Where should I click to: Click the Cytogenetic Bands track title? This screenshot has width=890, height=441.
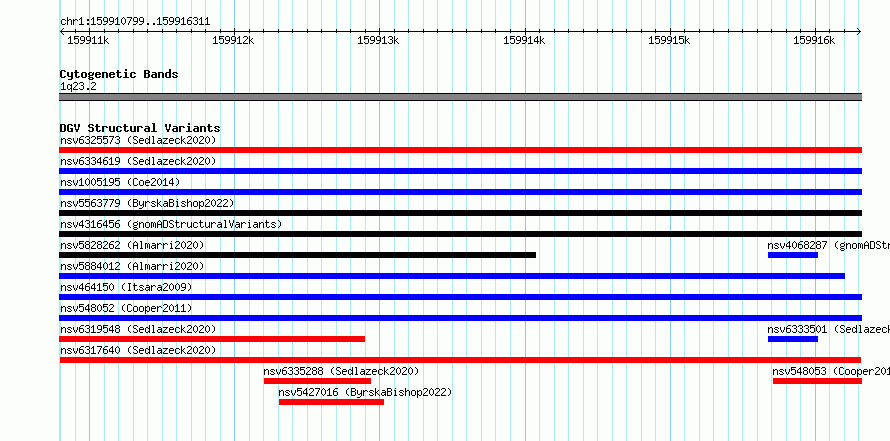[119, 74]
